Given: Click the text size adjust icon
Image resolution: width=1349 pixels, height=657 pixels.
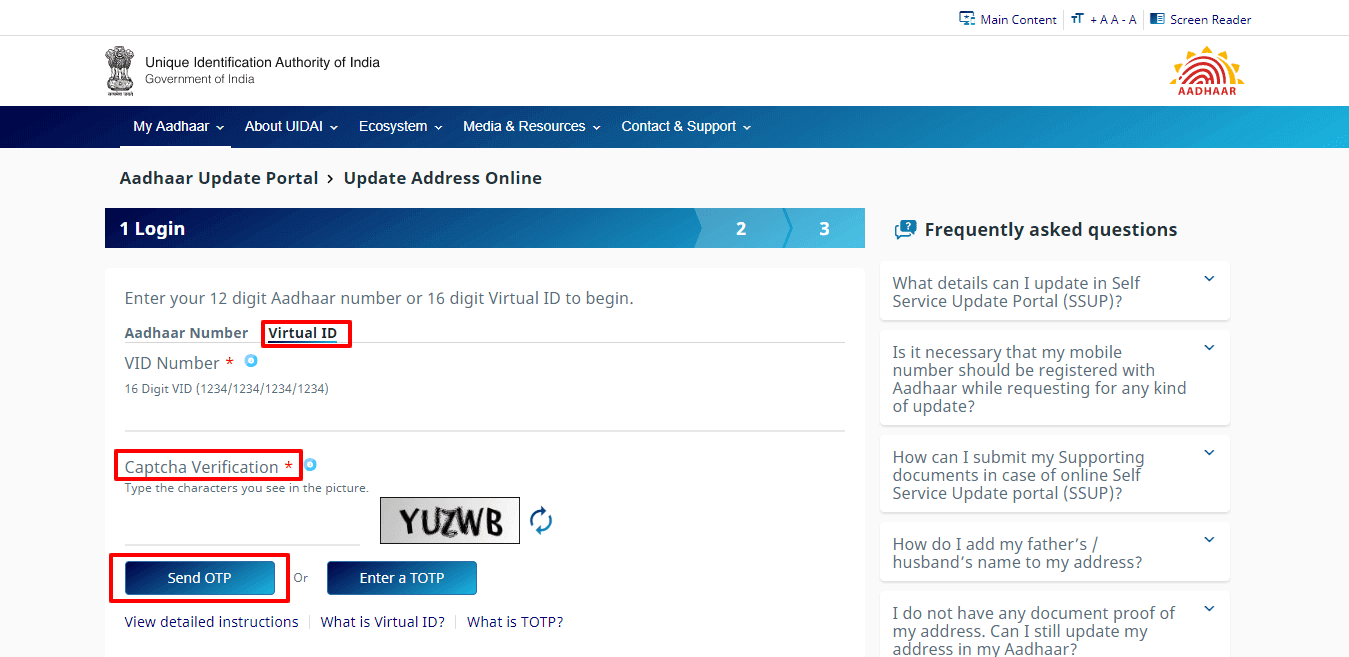Looking at the screenshot, I should tap(1077, 19).
